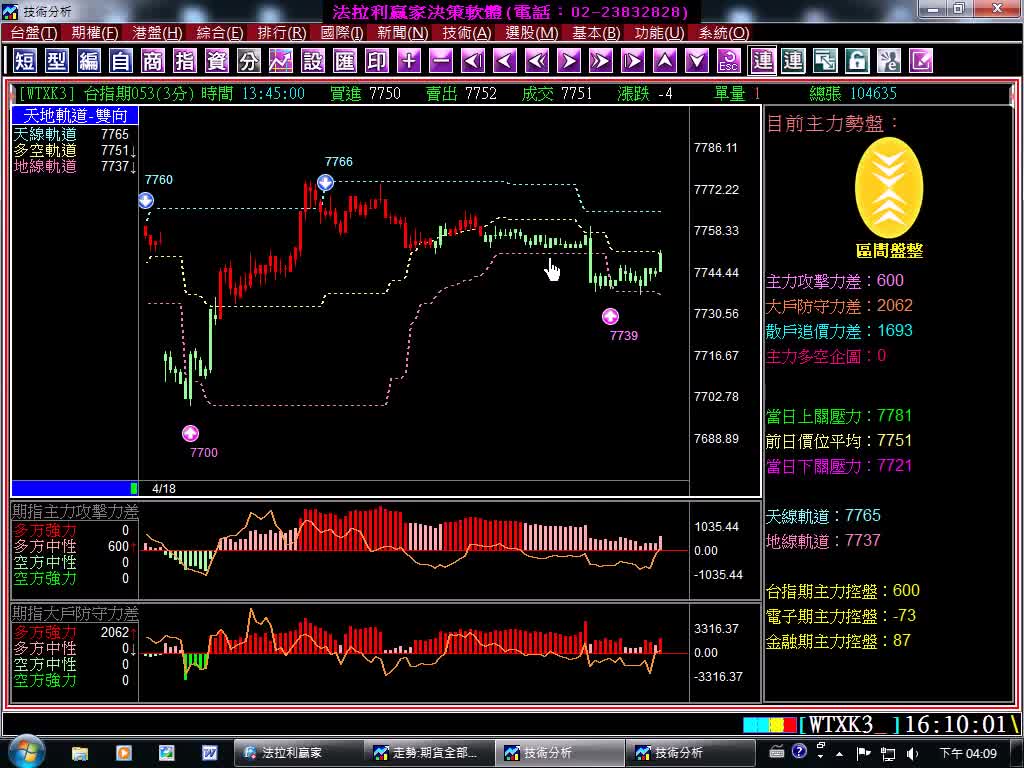Click the double right arrow icon
Image resolution: width=1024 pixels, height=768 pixels.
601,61
